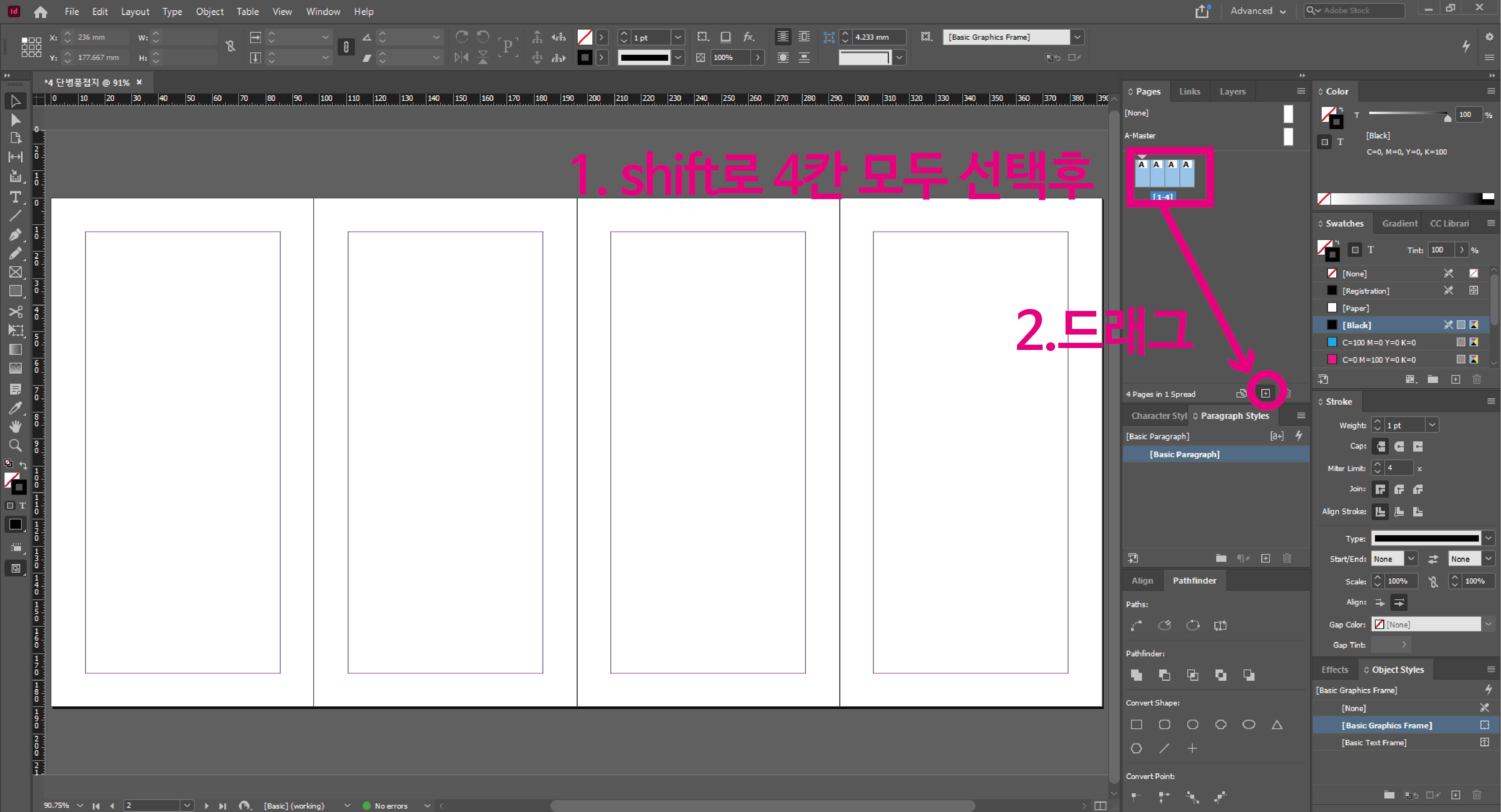Select Bevel Join in Stroke panel

[x=1418, y=489]
